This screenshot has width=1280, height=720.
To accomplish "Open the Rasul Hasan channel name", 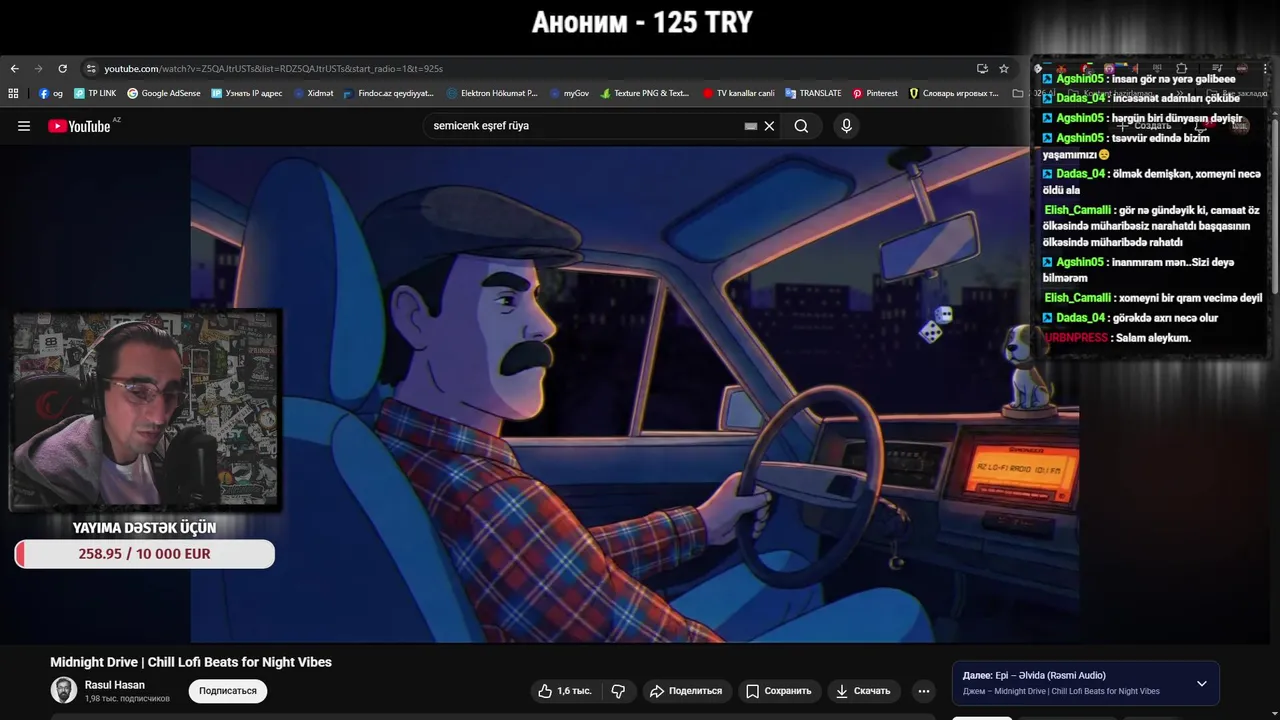I will pos(115,685).
